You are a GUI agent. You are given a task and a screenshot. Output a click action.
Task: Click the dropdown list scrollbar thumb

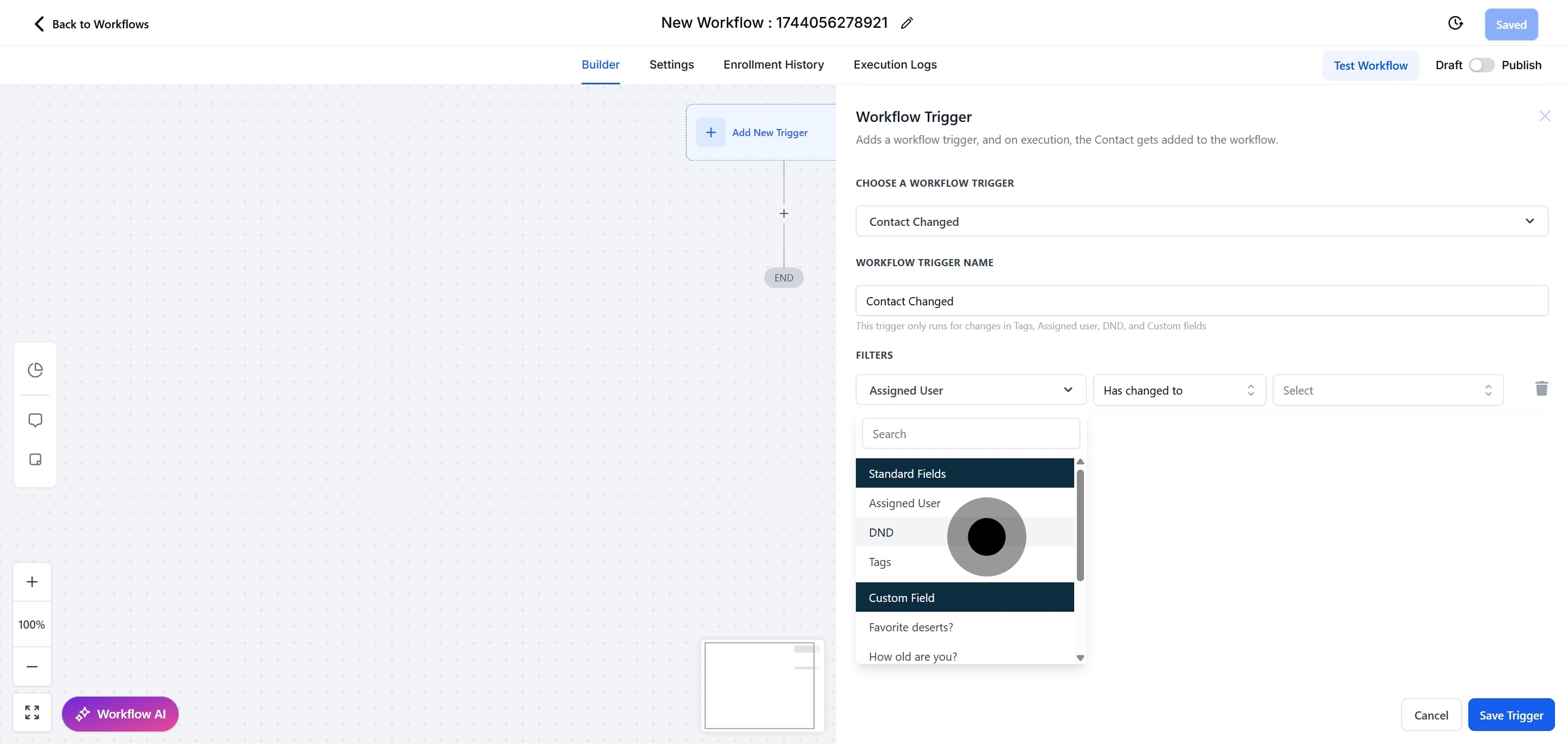pos(1080,524)
